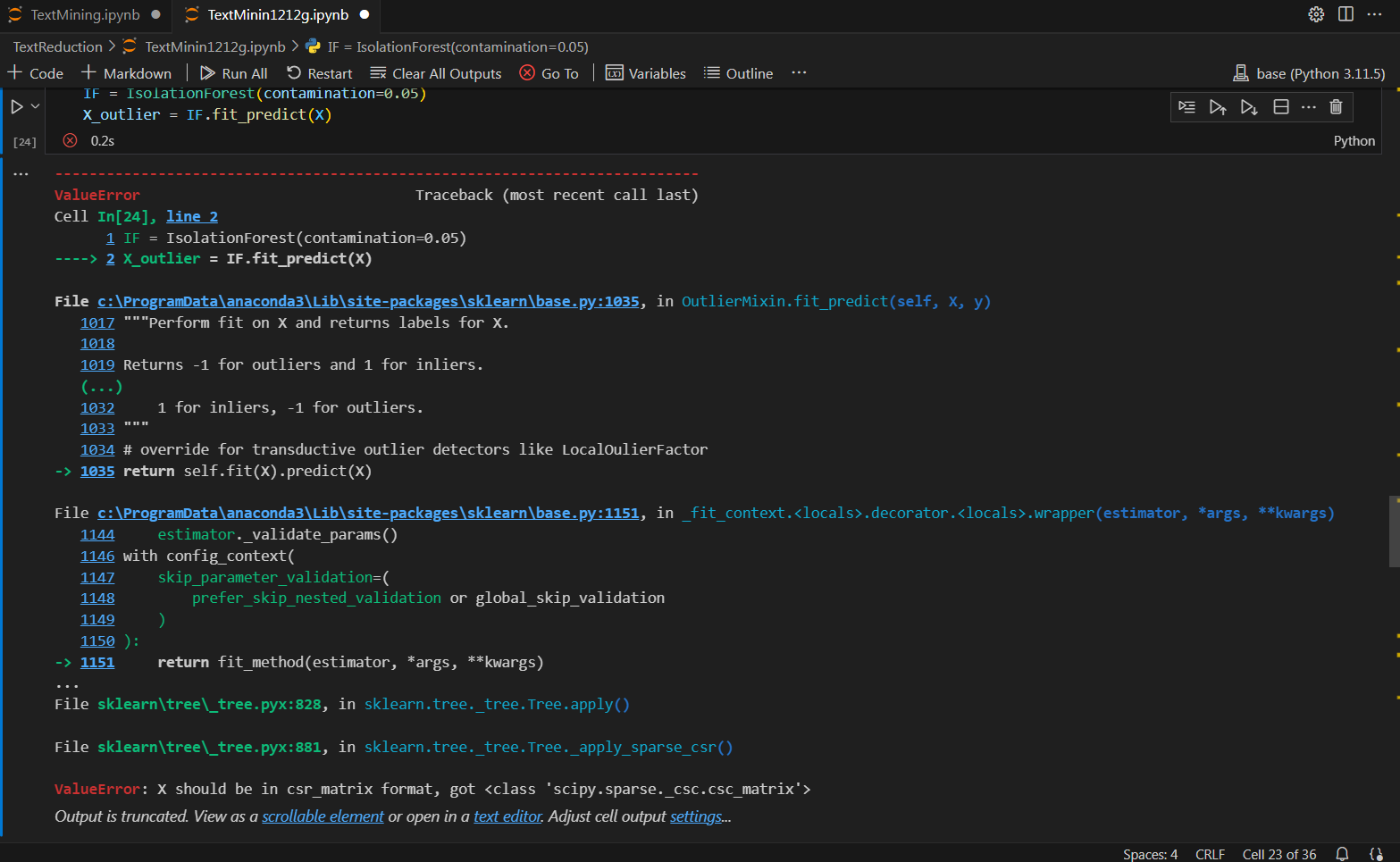Click IsolationForest symbol breadcrumb
This screenshot has width=1400, height=862.
coord(457,46)
